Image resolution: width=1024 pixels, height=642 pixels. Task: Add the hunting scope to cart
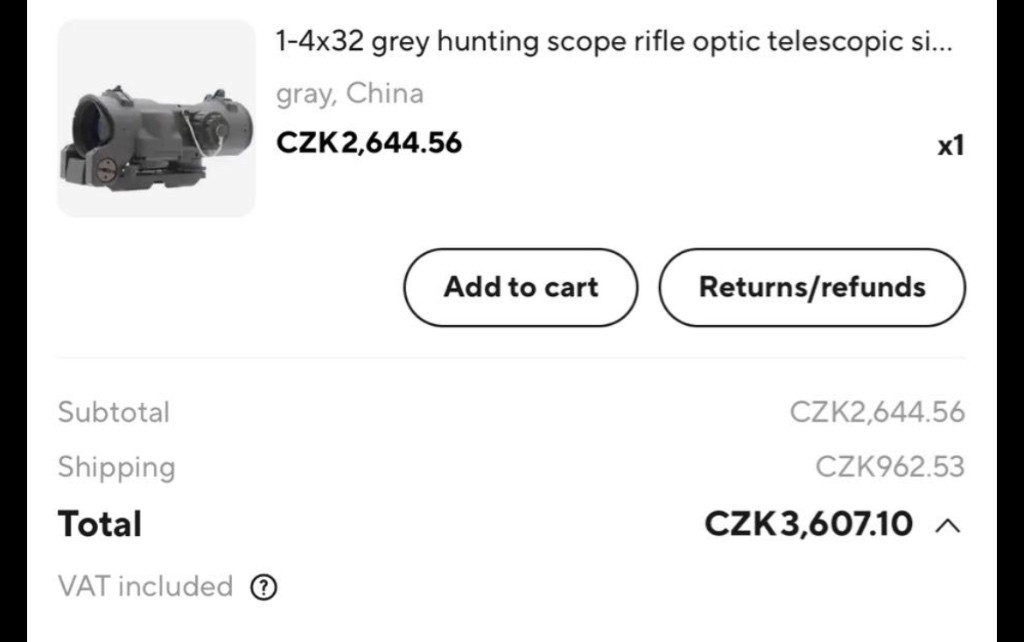520,287
